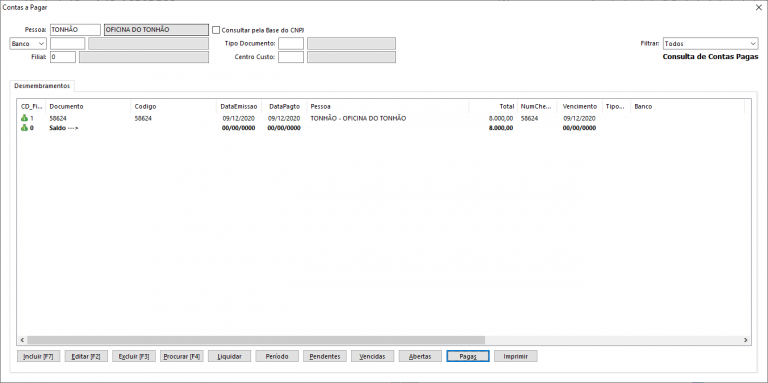Click the scrollbar right arrow

click(745, 340)
